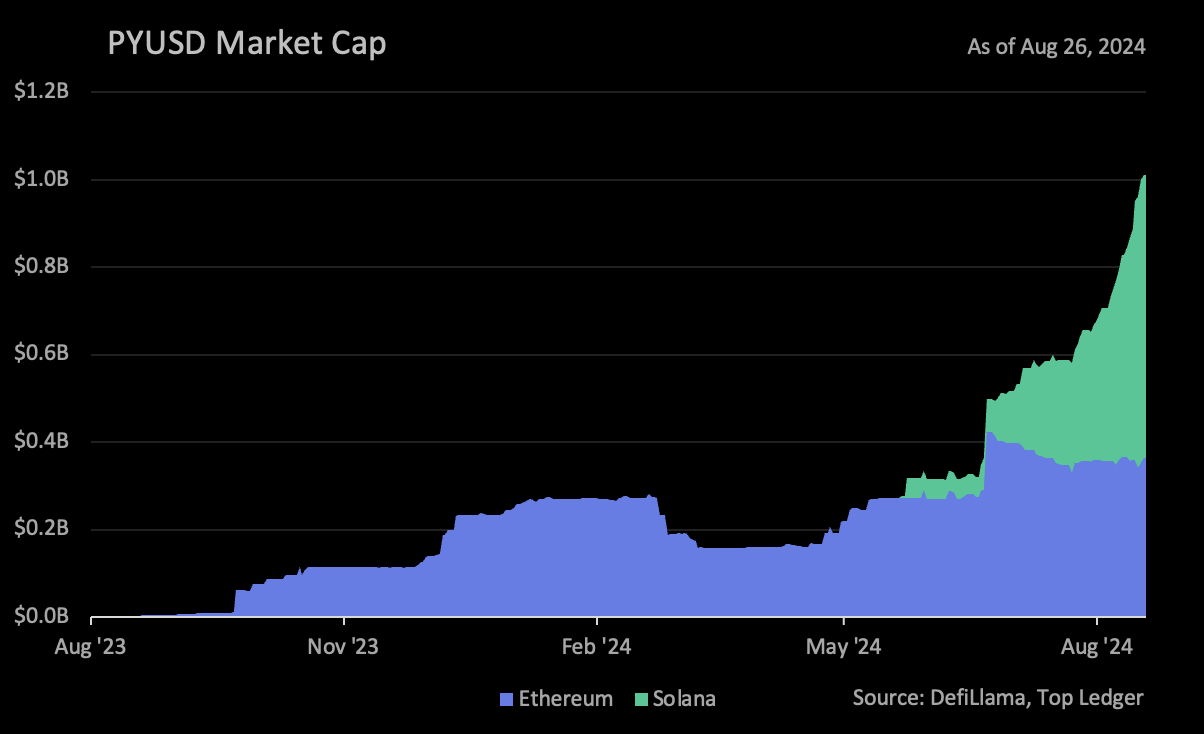Screen dimensions: 1204x734
Task: Click the Aug '23 x-axis label
Action: pyautogui.click(x=90, y=648)
